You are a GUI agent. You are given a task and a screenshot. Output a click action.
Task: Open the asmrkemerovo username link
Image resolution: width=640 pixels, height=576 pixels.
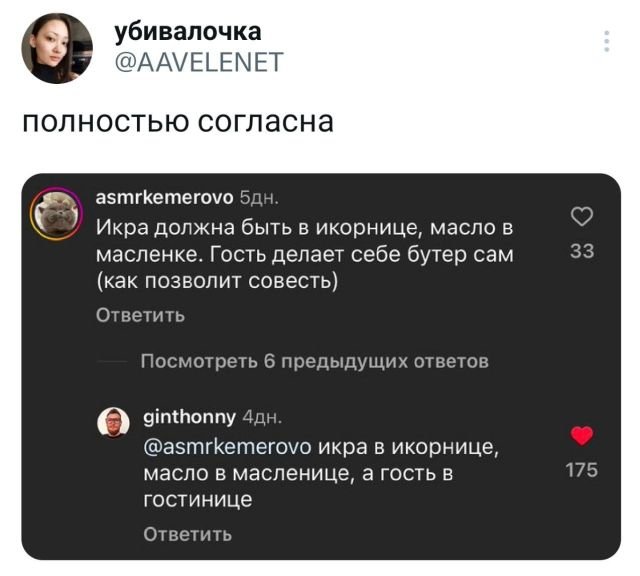(x=163, y=197)
